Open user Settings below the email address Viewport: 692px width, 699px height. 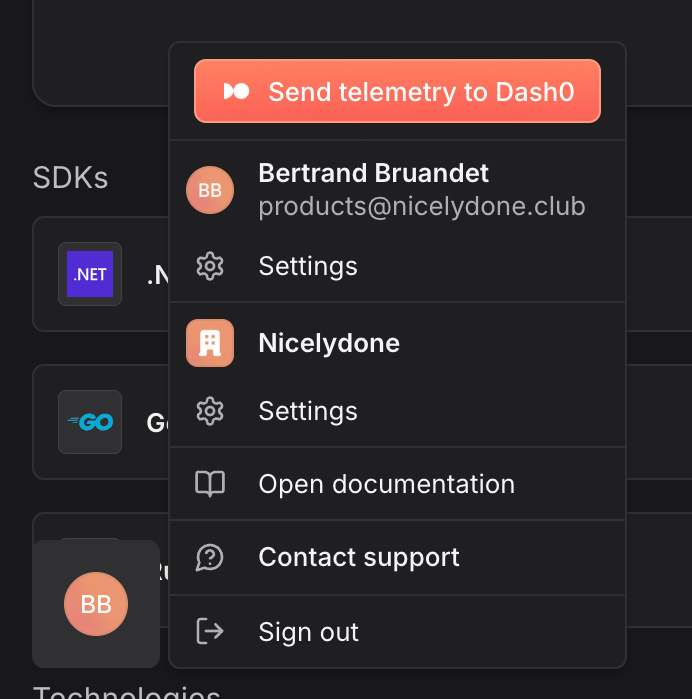coord(307,266)
